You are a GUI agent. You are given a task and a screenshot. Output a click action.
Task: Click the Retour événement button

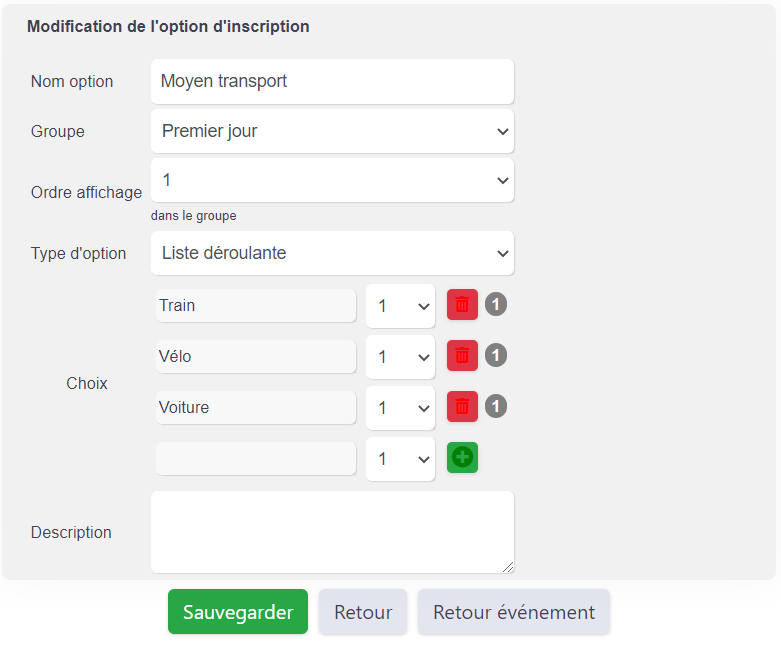(x=514, y=612)
